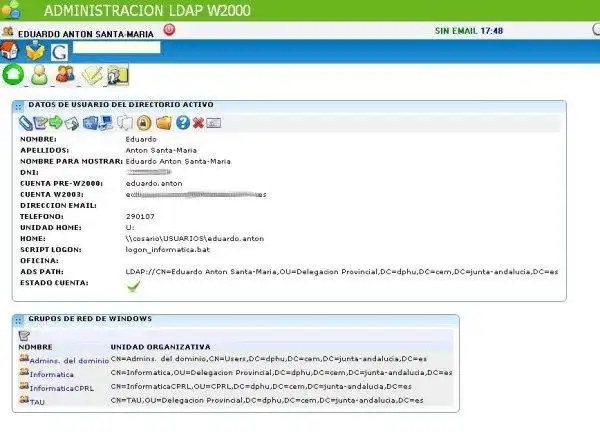600x442 pixels.
Task: Click the 'CN=Admins. del dominio,CN=Users' path text
Action: pyautogui.click(x=269, y=359)
